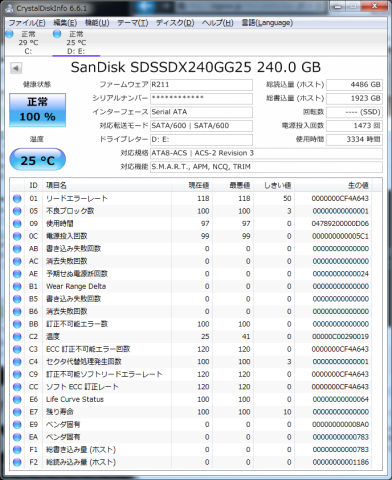Open the ディスク(D) menu

pos(175,23)
